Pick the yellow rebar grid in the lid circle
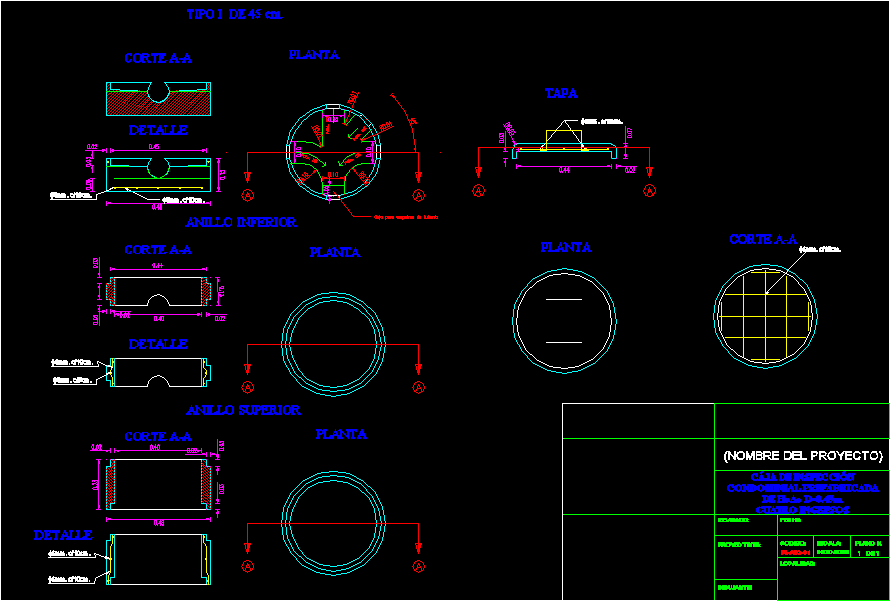This screenshot has height=601, width=890. click(x=765, y=316)
